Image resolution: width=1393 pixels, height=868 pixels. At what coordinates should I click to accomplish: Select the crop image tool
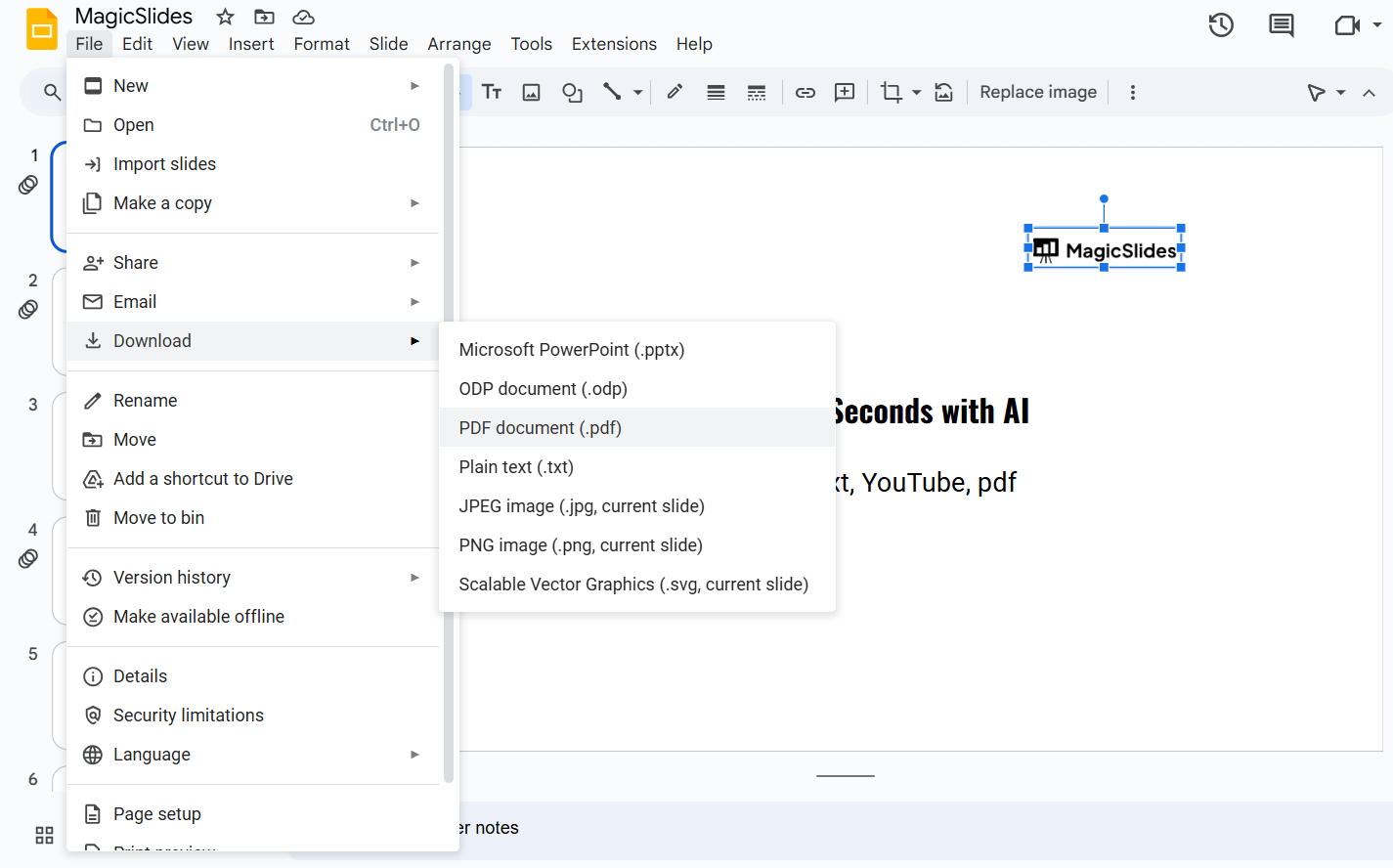[x=891, y=93]
